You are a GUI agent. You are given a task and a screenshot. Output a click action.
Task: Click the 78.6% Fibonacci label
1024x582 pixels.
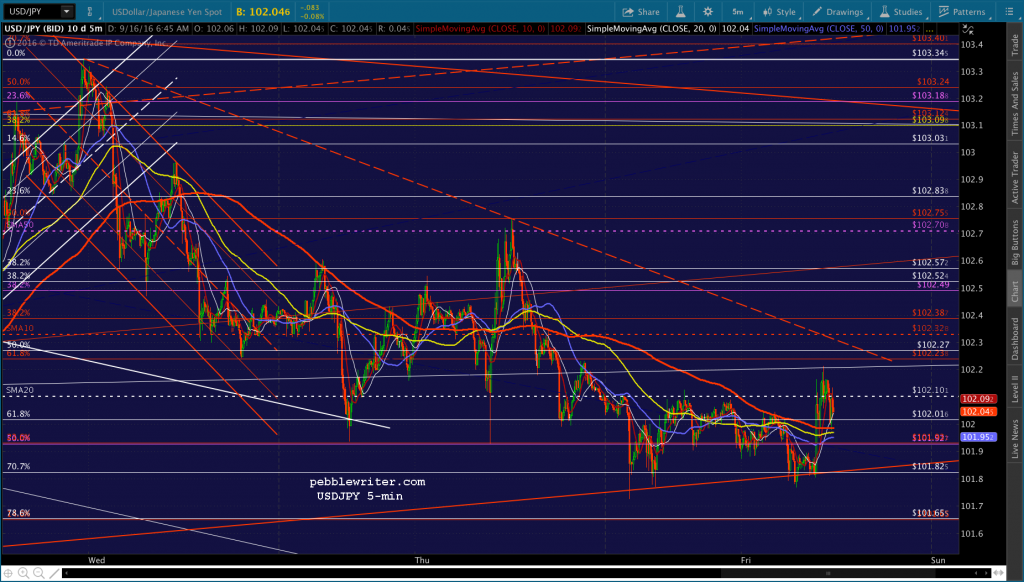tap(18, 513)
